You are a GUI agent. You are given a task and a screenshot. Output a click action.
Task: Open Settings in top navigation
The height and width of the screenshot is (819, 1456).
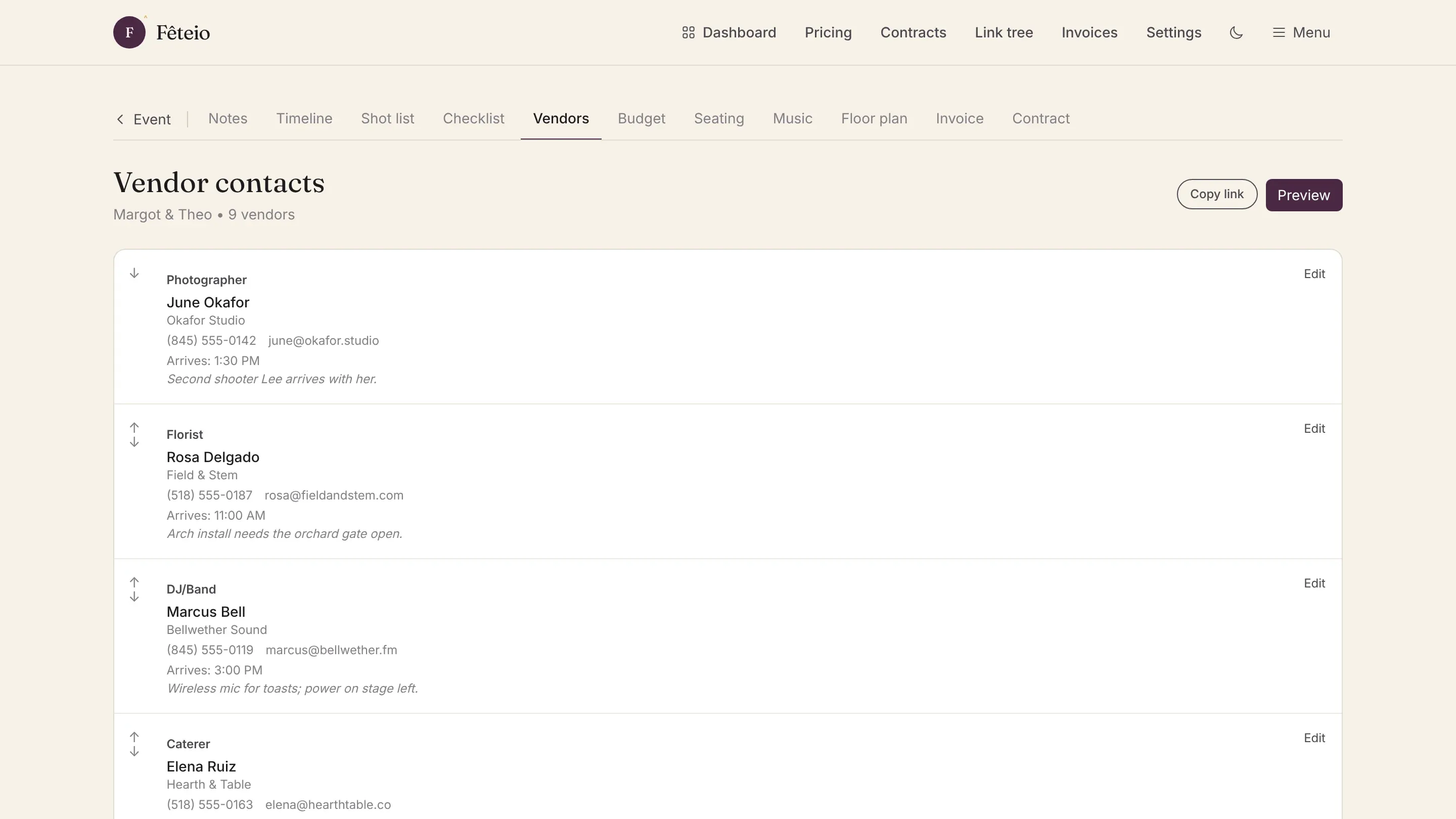pyautogui.click(x=1173, y=32)
